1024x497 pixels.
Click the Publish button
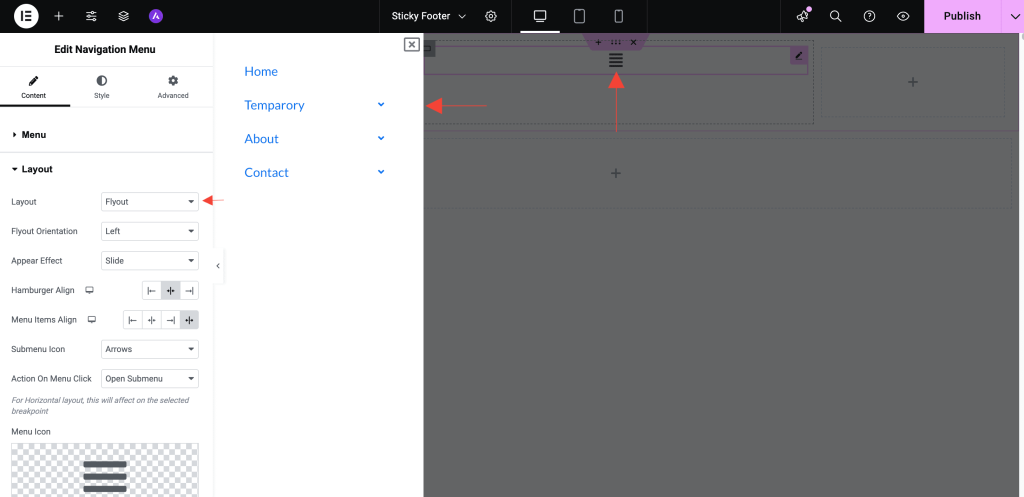(x=961, y=16)
